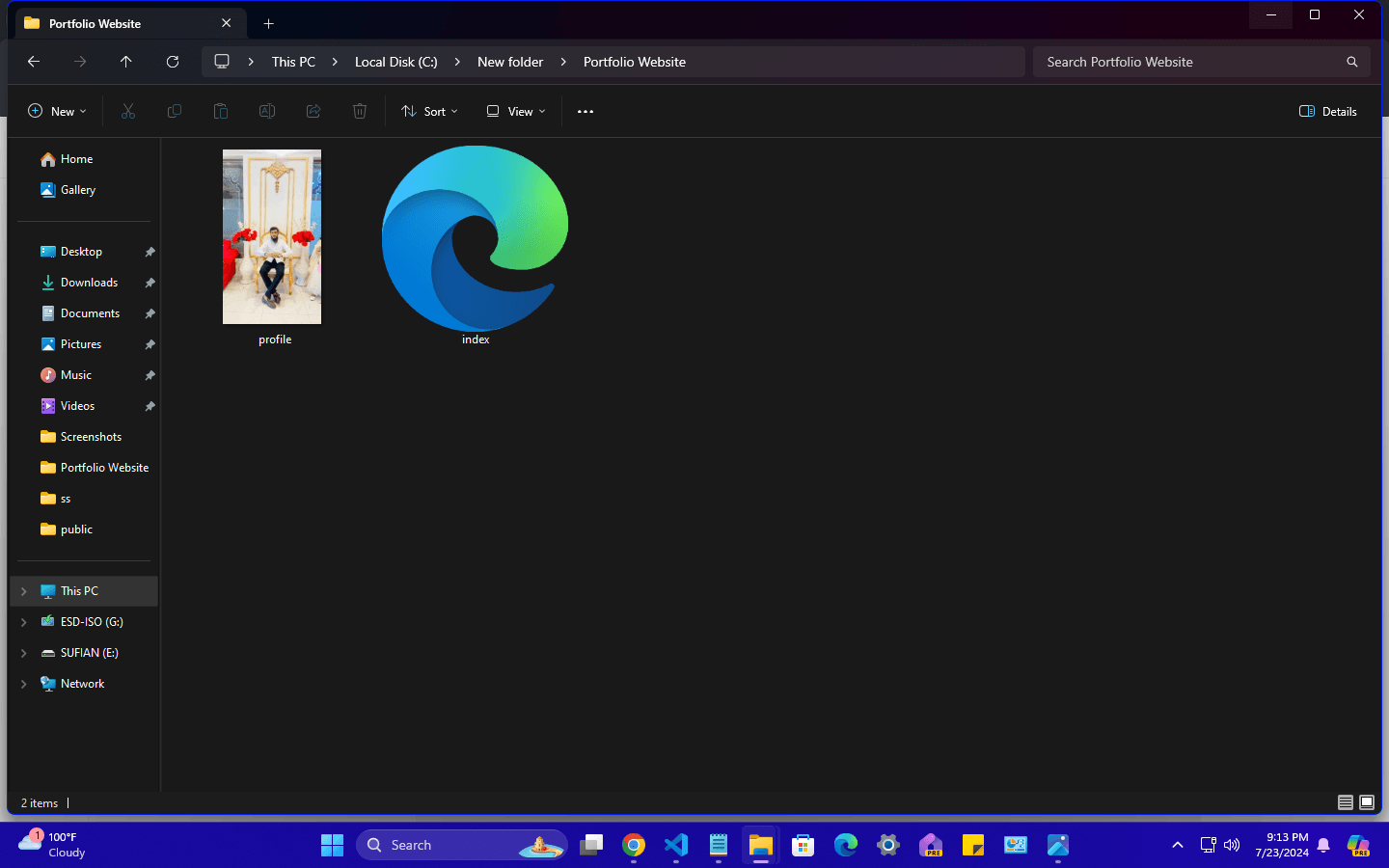Click the Paste clipboard icon

coord(221,112)
